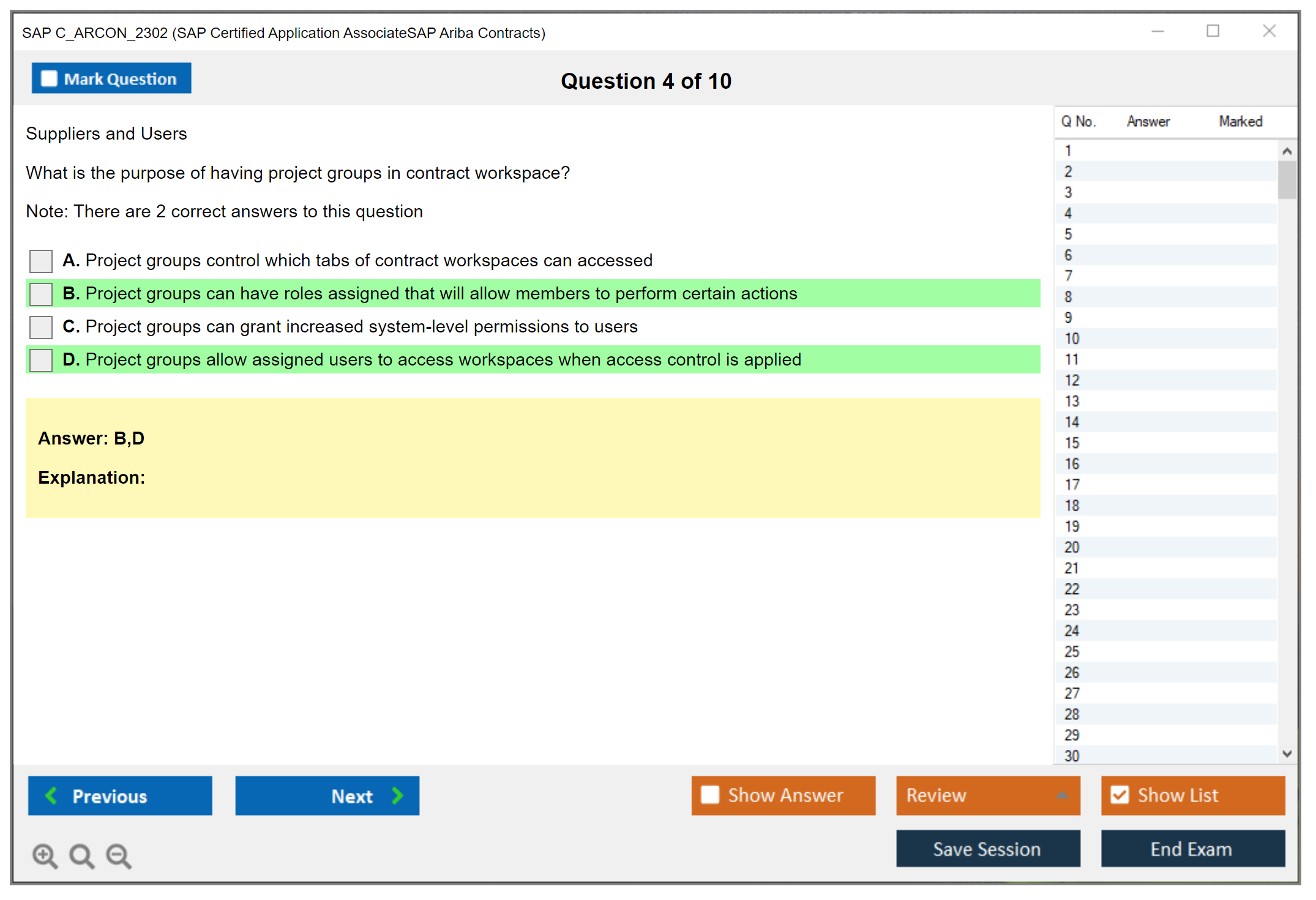Check answer option A checkbox
This screenshot has height=900, width=1316.
tap(41, 261)
